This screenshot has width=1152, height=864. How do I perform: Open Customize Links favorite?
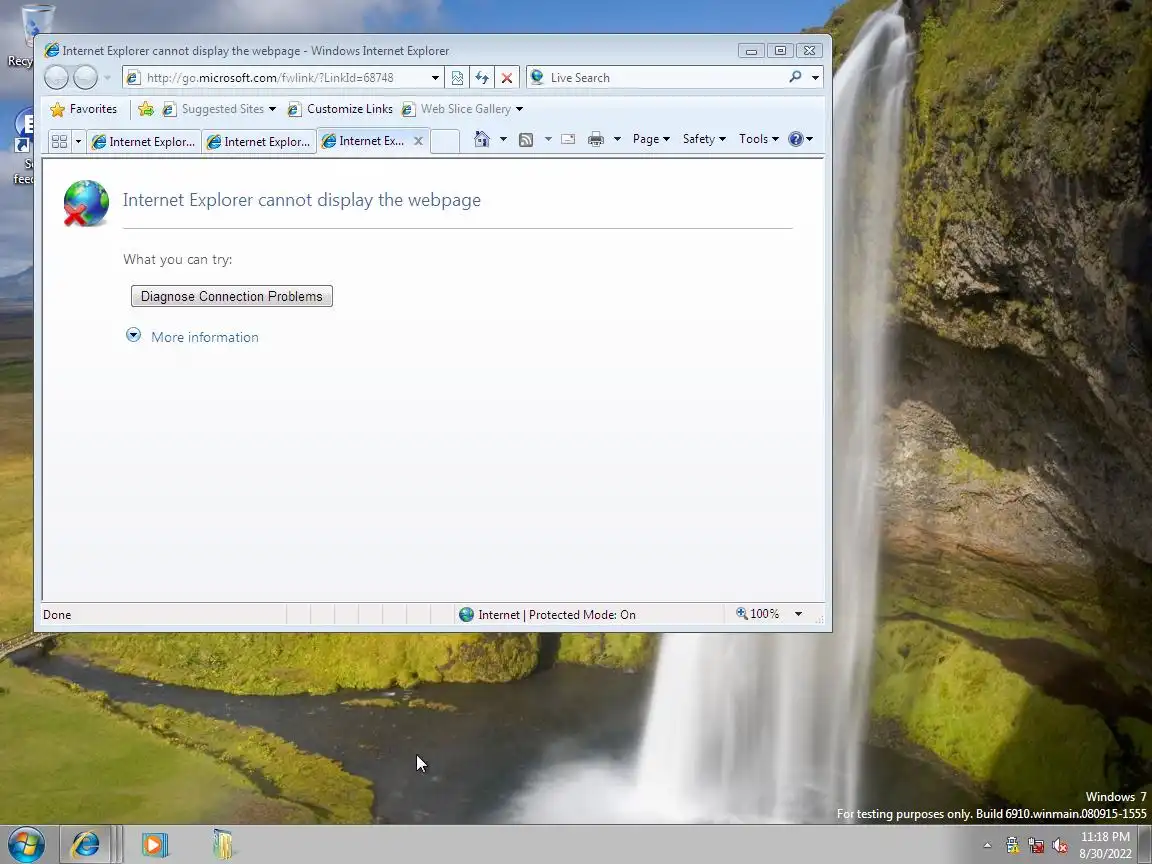pyautogui.click(x=340, y=109)
